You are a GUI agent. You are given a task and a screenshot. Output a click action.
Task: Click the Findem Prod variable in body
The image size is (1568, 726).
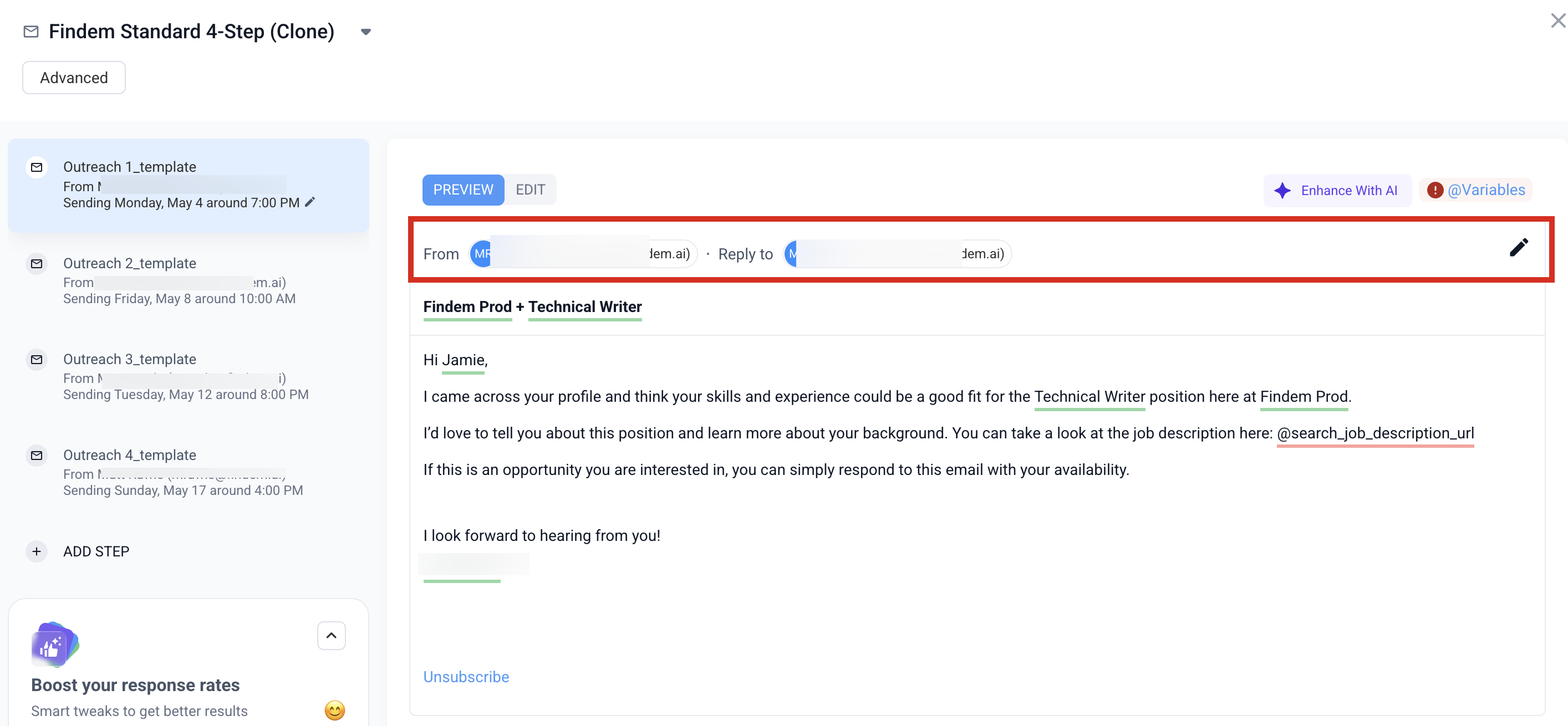[1304, 397]
